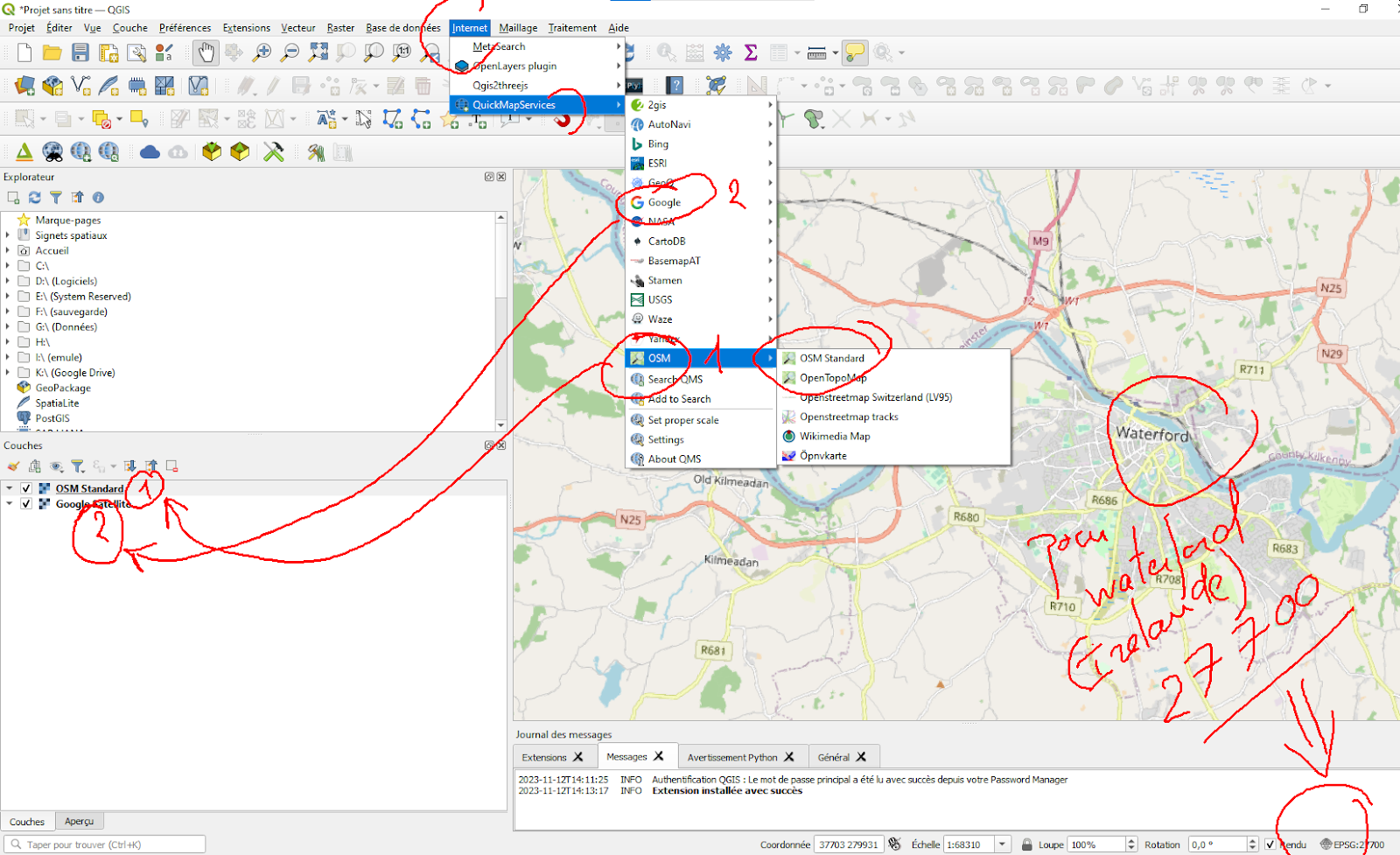Viewport: 1400px width, 855px height.
Task: Select OpenTopoMap in the OSM submenu
Action: (894, 378)
